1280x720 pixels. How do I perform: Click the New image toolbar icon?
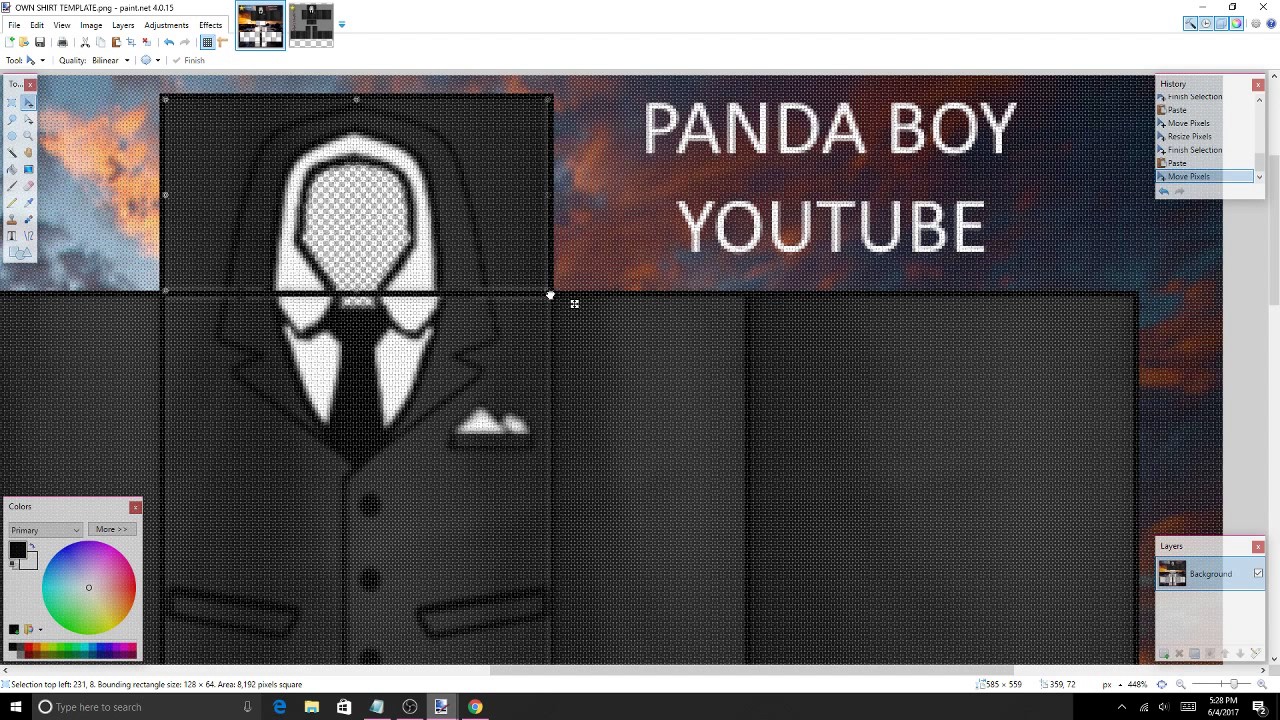pyautogui.click(x=10, y=42)
